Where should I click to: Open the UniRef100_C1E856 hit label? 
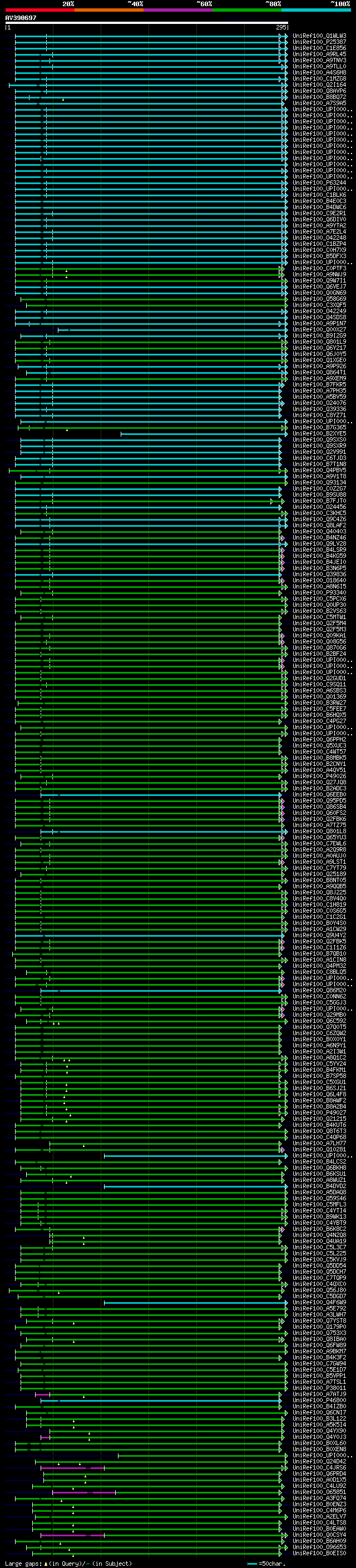319,48
